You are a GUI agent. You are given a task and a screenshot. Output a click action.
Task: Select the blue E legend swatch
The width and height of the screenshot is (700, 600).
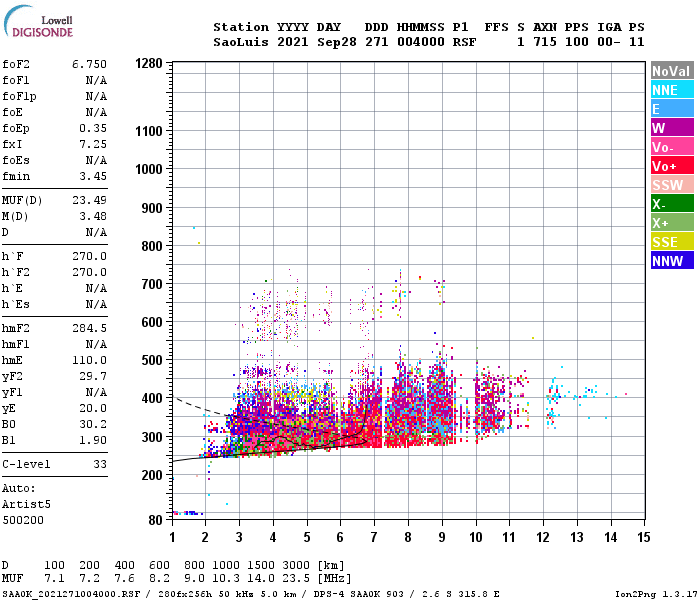pos(672,109)
